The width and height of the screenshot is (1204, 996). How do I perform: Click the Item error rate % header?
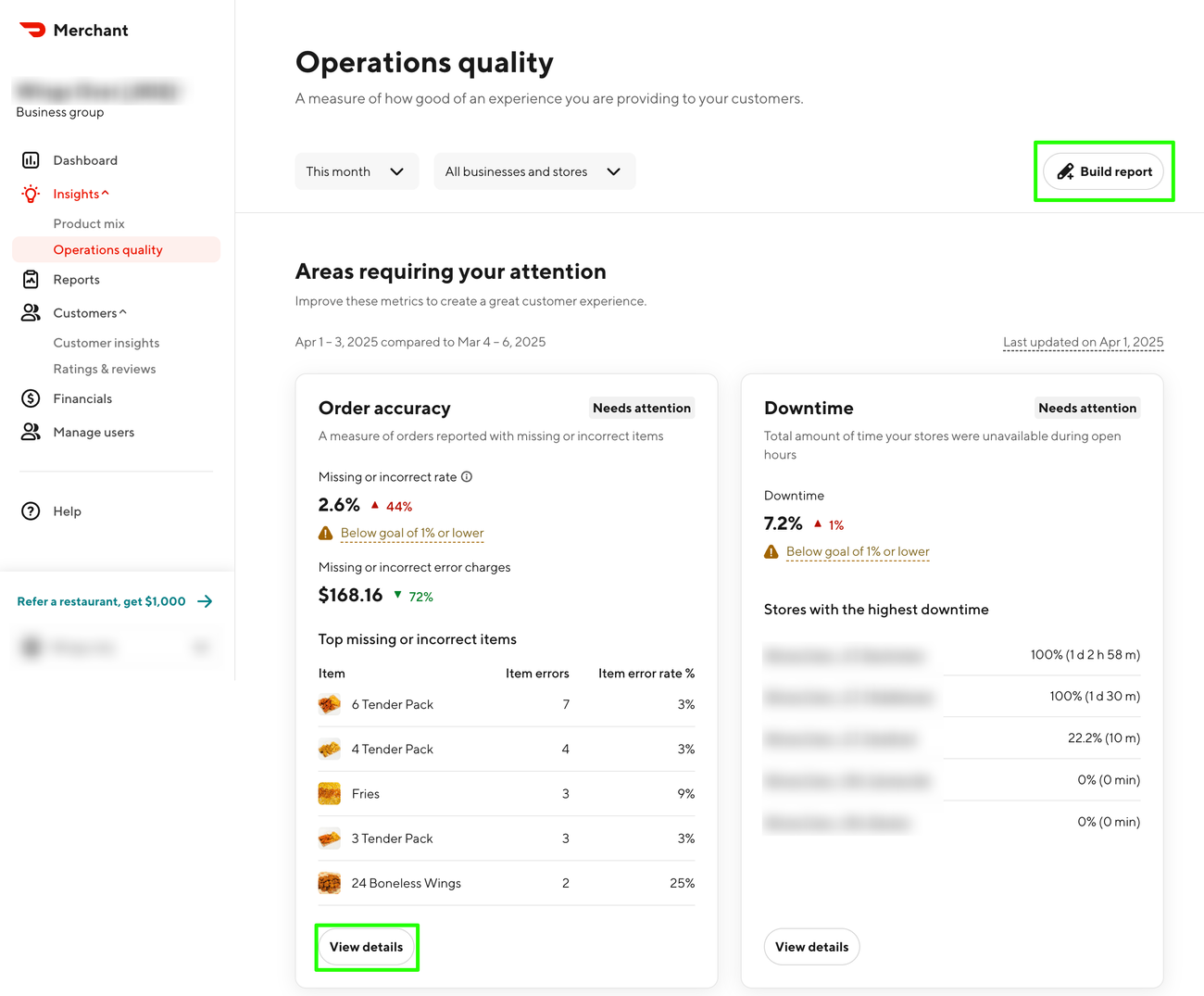[x=646, y=674]
